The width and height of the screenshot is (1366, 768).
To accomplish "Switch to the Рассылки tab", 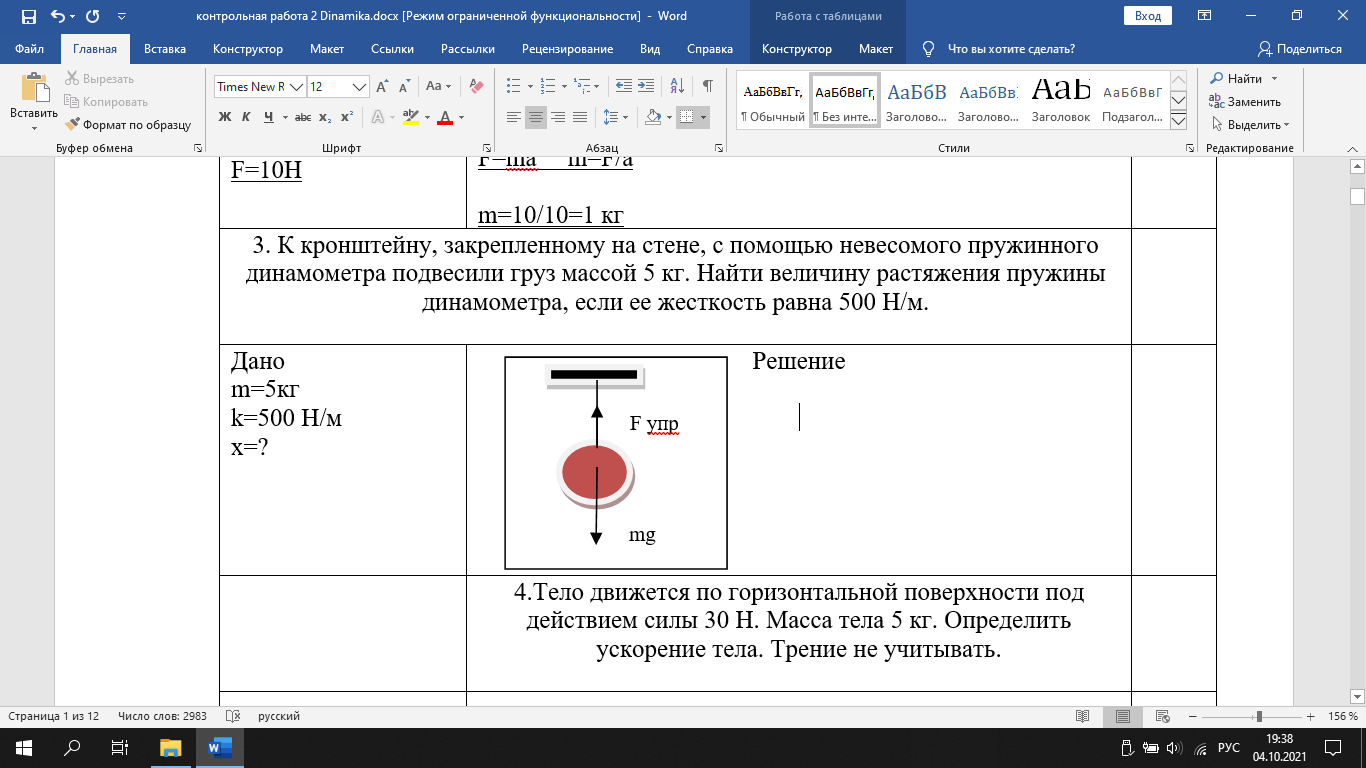I will [468, 49].
